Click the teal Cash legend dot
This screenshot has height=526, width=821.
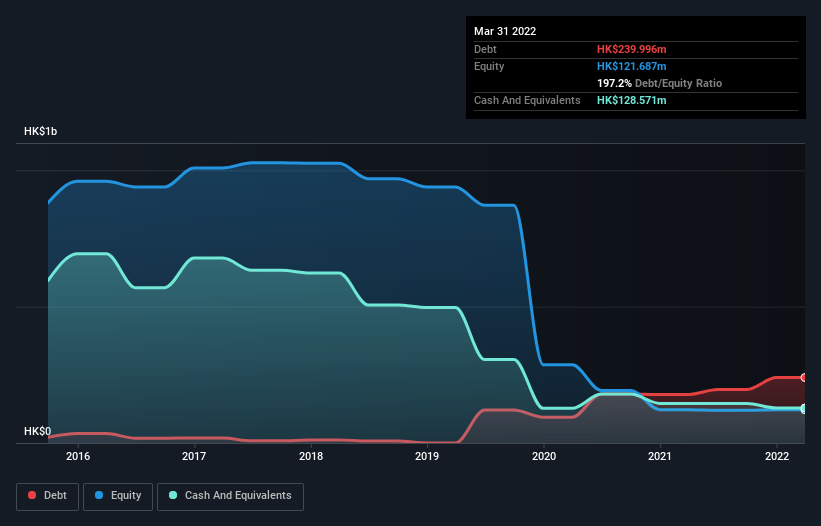173,495
